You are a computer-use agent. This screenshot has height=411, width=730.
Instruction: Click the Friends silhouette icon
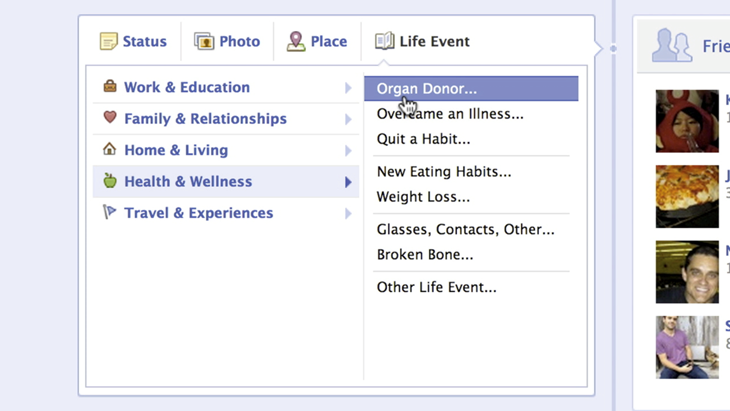pos(671,46)
